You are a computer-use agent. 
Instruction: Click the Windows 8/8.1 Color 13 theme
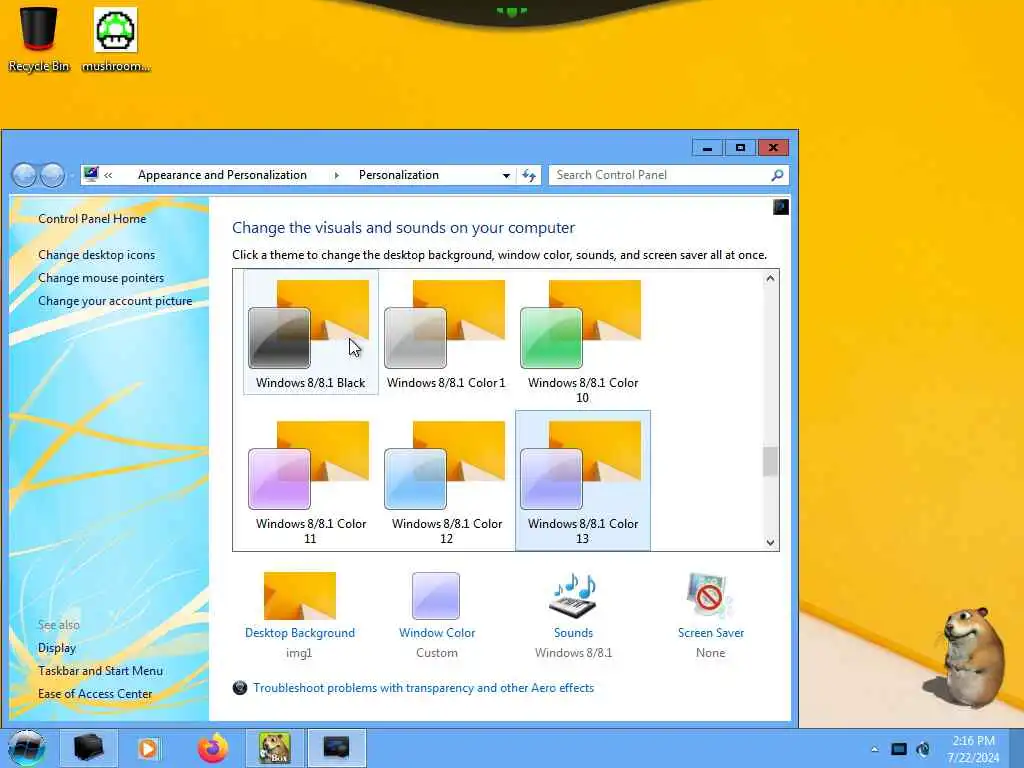[x=583, y=481]
